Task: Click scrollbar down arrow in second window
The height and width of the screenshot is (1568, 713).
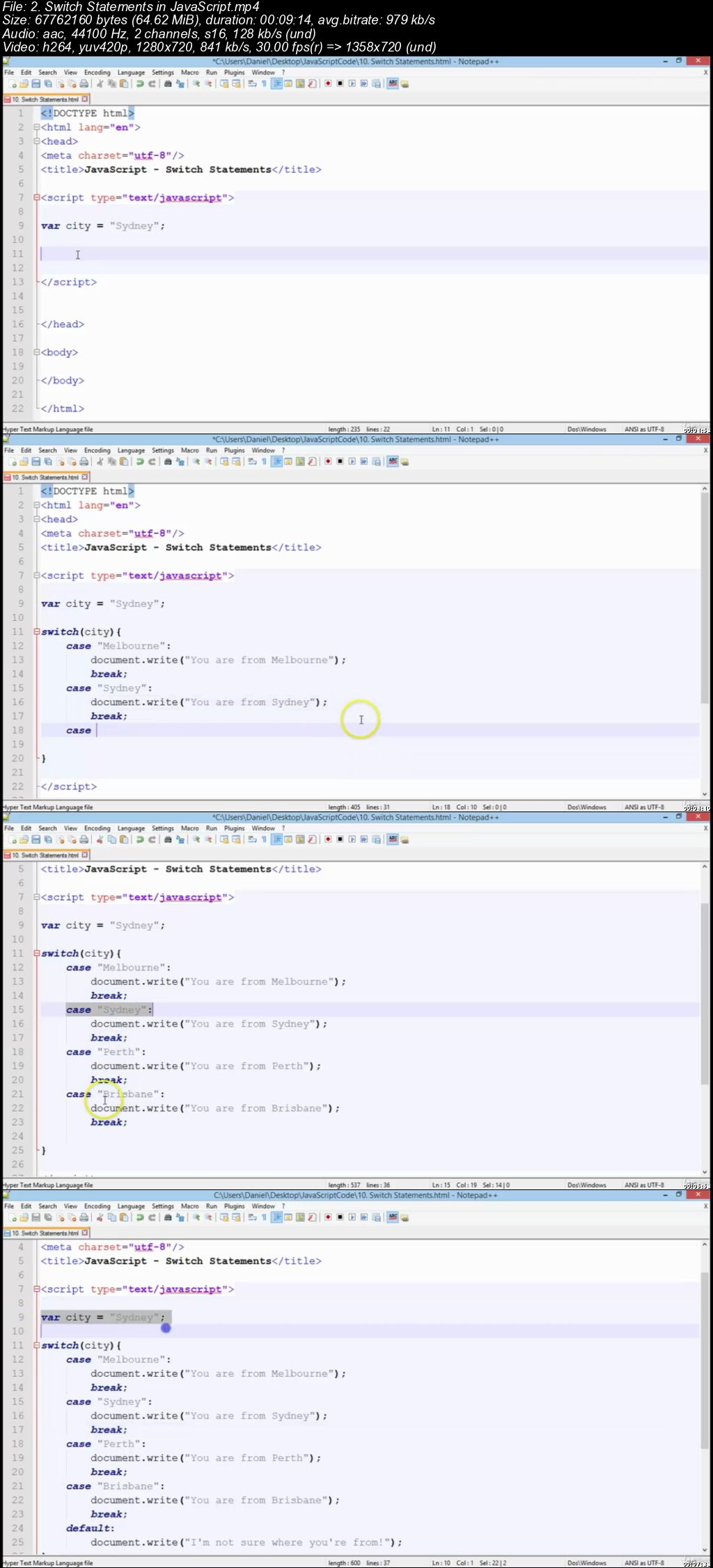Action: click(x=705, y=794)
